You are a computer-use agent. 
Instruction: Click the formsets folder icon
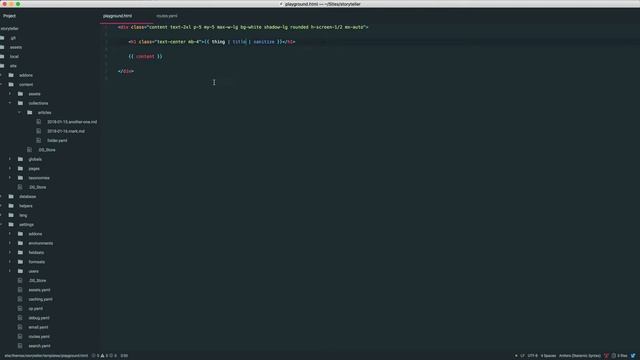[20, 262]
